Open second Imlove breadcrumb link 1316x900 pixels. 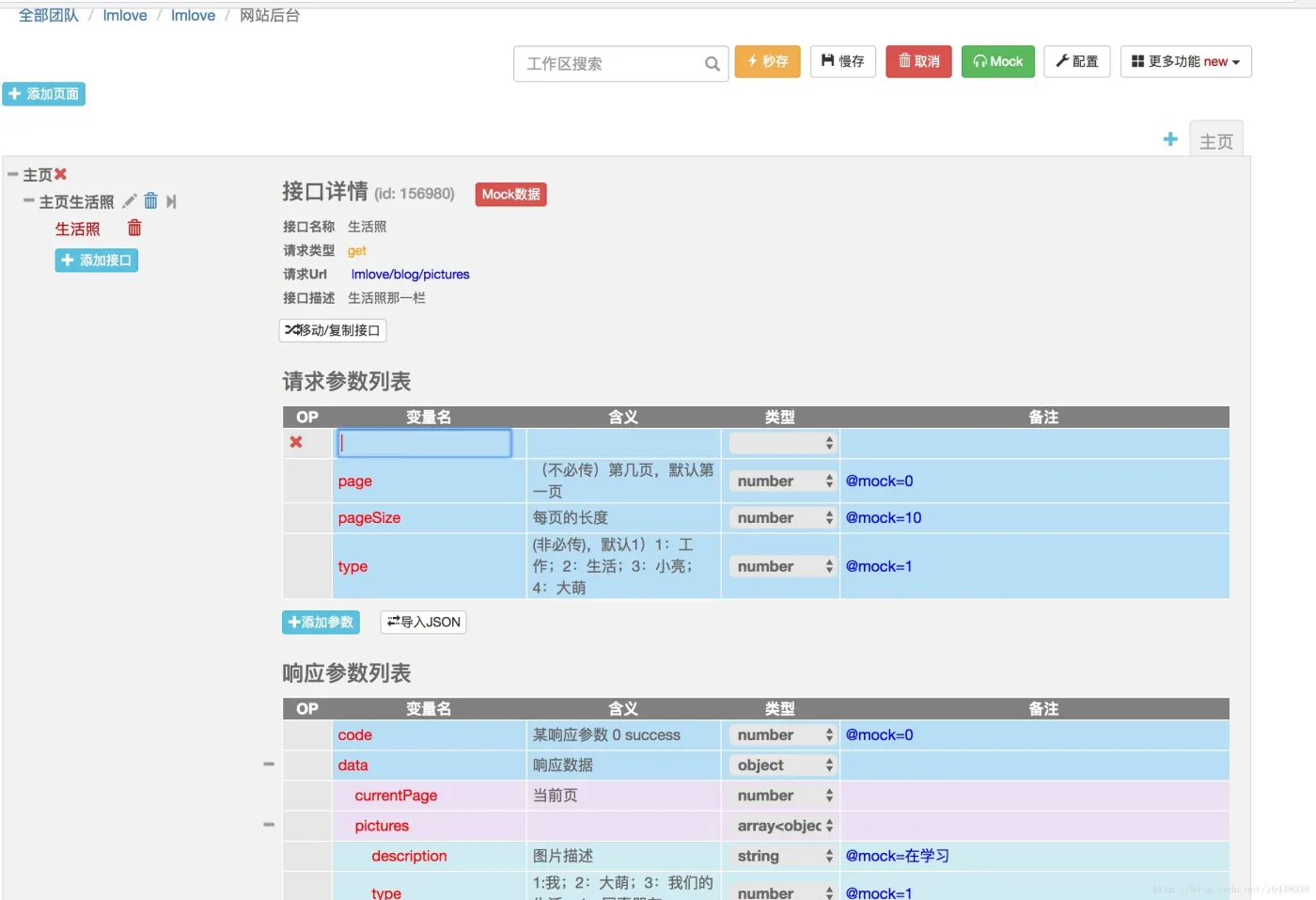193,15
